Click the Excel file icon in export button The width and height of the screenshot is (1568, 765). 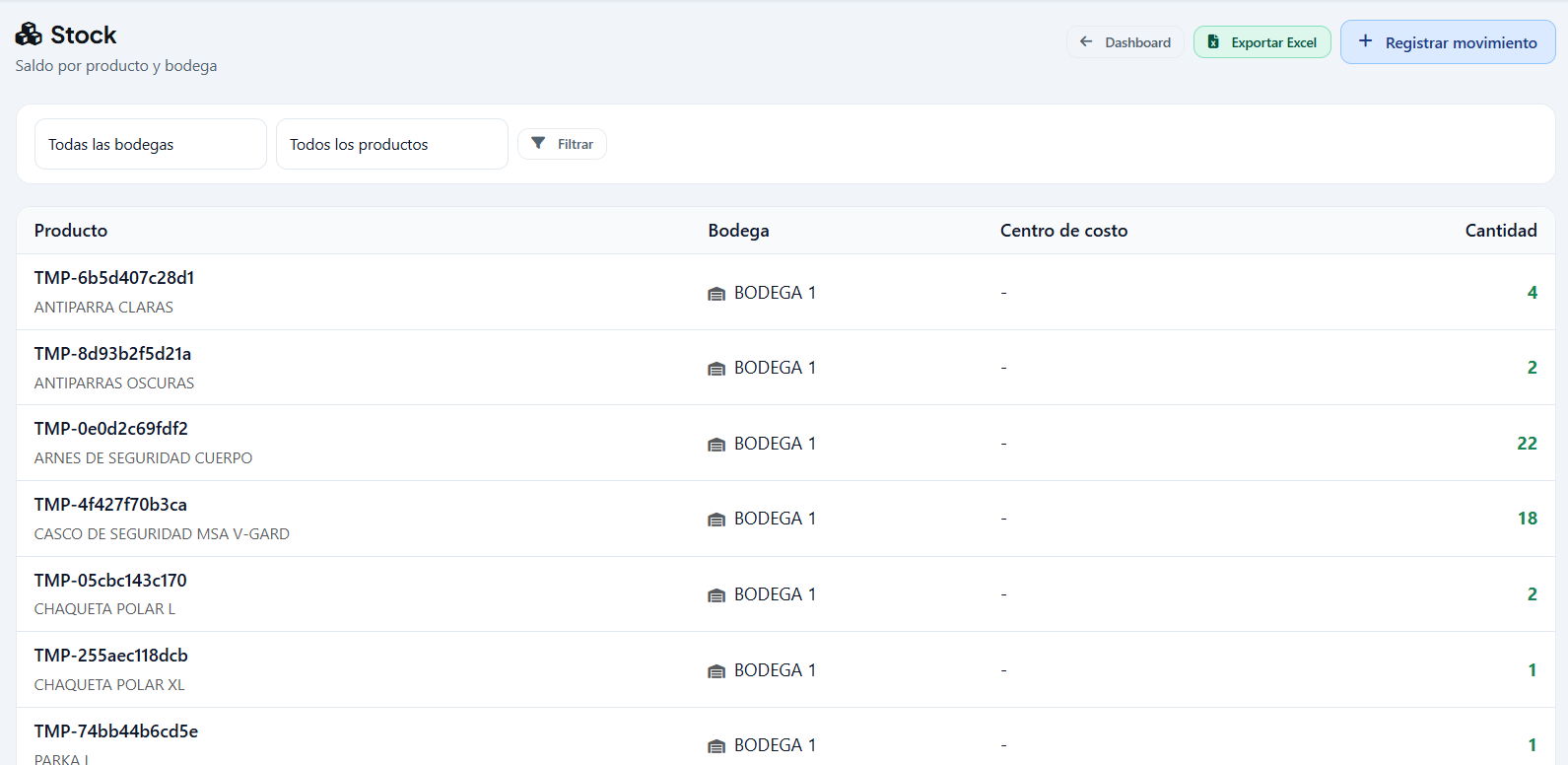click(1213, 41)
